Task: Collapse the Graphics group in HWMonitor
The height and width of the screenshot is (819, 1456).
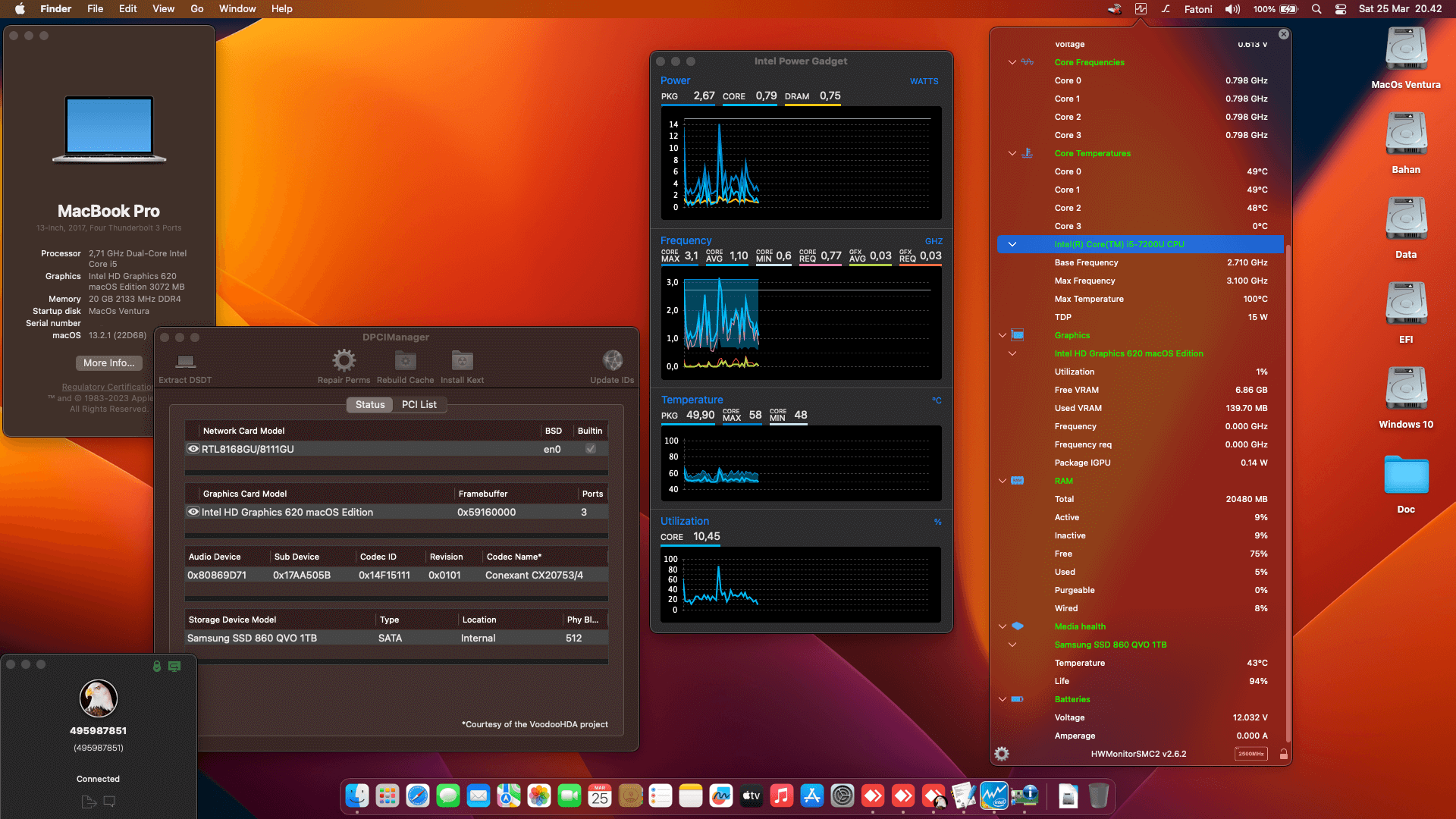Action: click(1003, 335)
